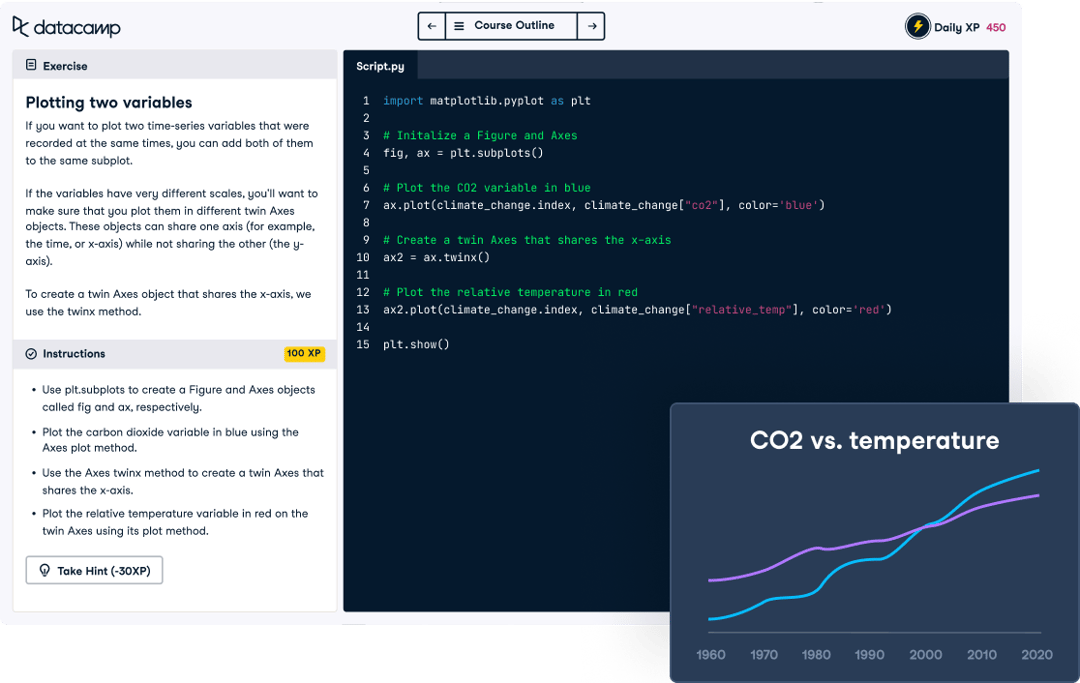1080x683 pixels.
Task: Switch to the Script.py tab
Action: [380, 65]
